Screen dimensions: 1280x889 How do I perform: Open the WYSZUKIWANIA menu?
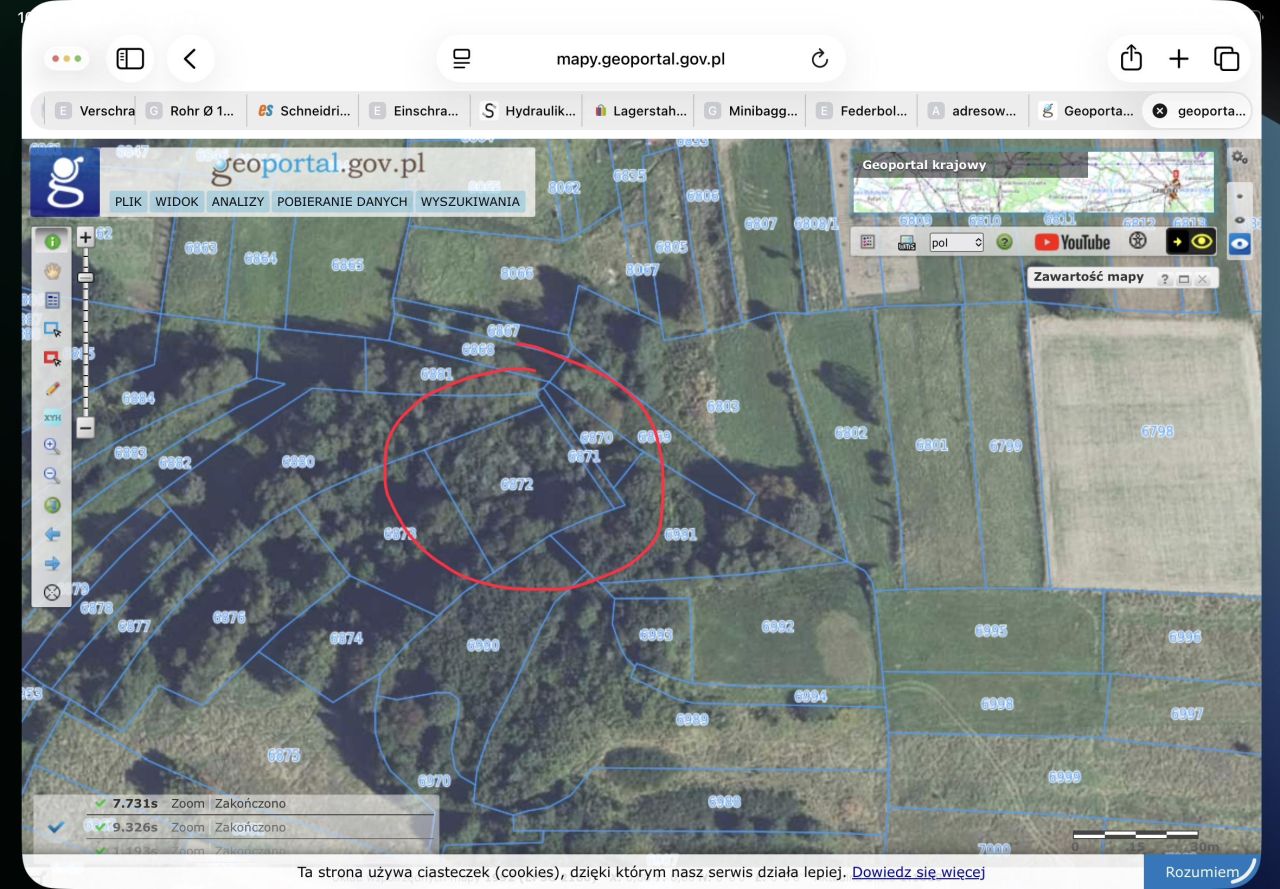click(x=470, y=201)
